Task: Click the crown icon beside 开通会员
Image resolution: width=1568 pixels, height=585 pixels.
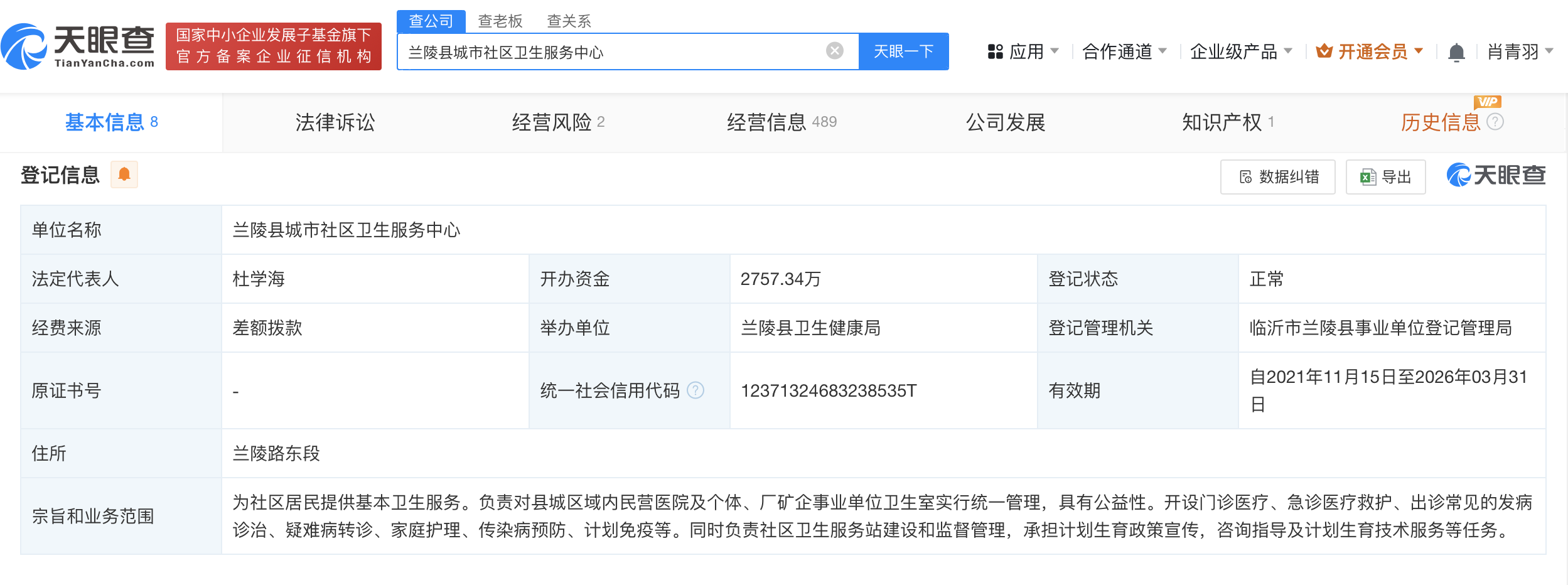Action: coord(1324,51)
